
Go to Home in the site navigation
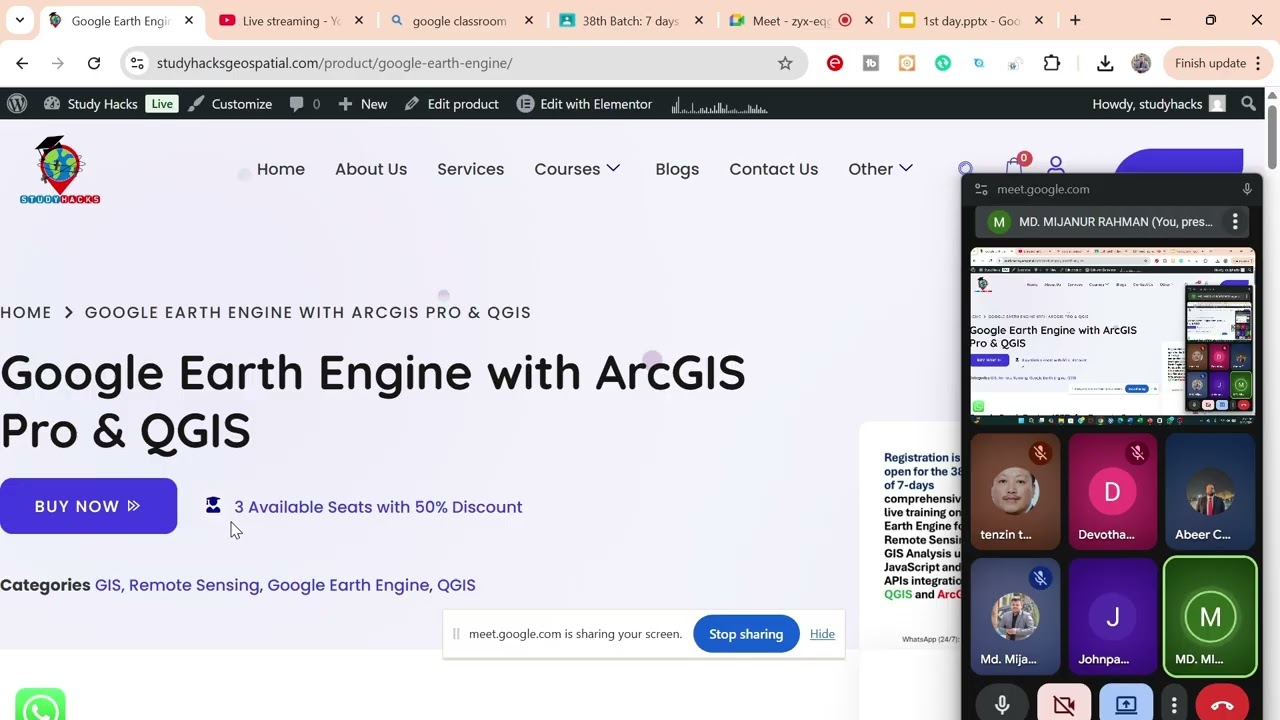click(x=281, y=169)
